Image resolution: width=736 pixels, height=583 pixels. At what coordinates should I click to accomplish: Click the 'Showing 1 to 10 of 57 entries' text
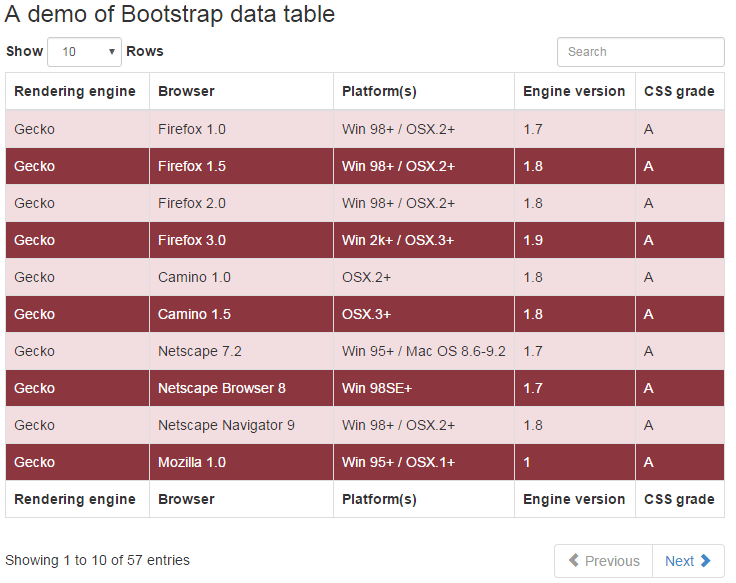click(97, 560)
